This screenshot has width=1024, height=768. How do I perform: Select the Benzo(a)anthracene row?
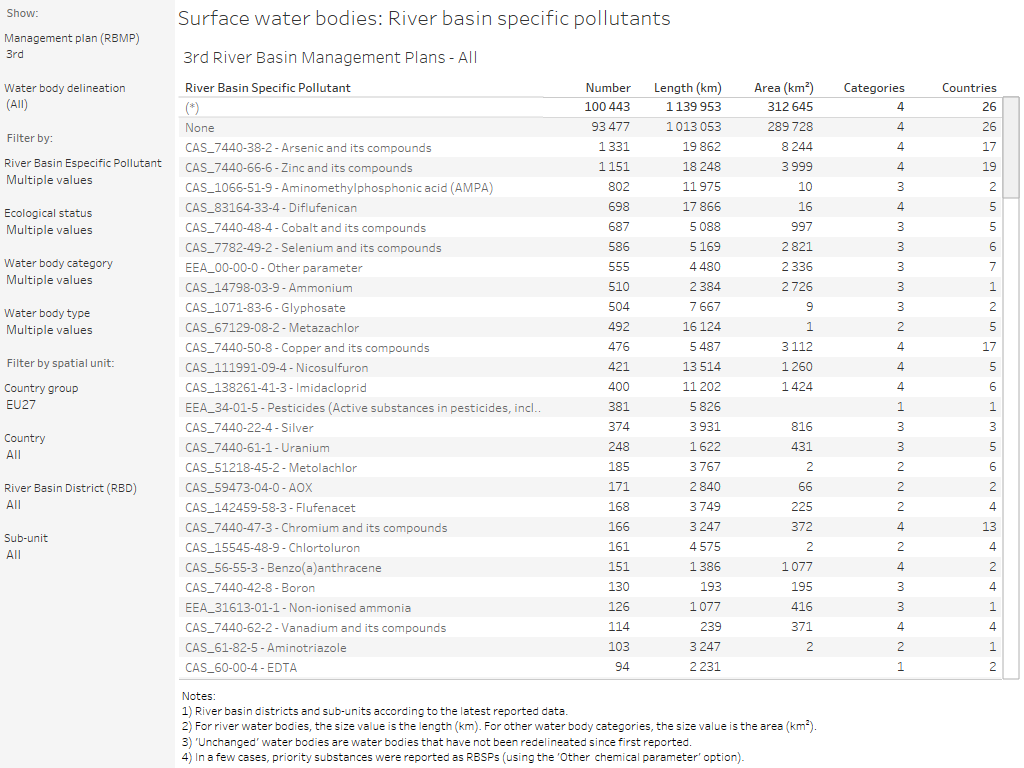point(590,568)
